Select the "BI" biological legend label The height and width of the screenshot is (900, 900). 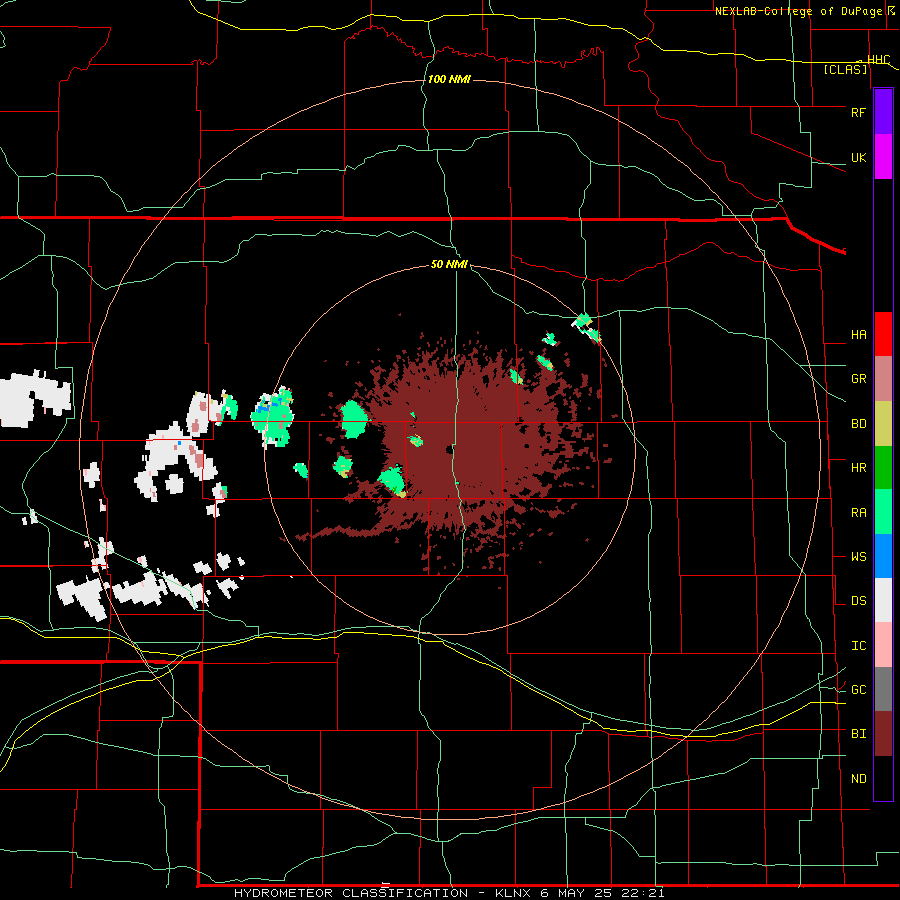pos(858,734)
